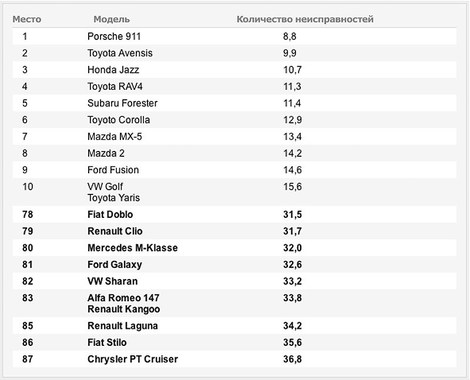Click the 36,8 fault count value
Viewport: 470px width, 380px height.
coord(293,359)
